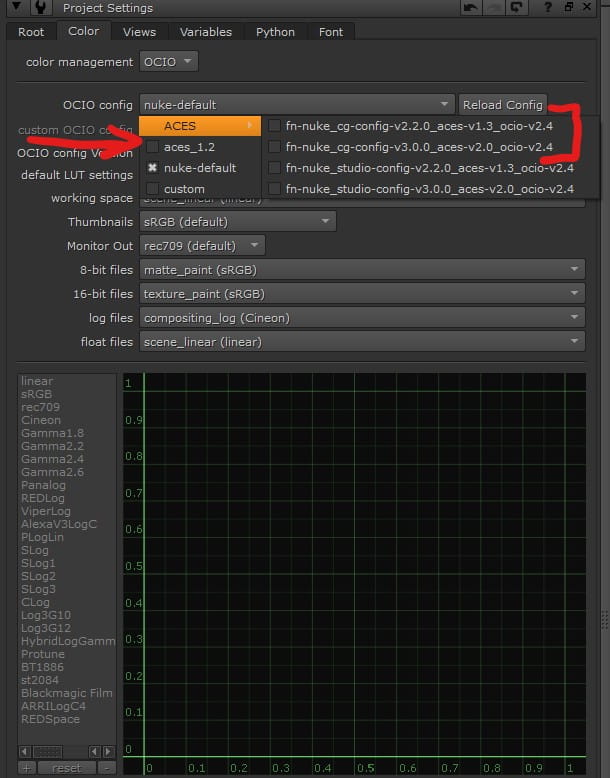The image size is (610, 778).
Task: Open the Monitor Out rec709 dropdown
Action: (x=202, y=246)
